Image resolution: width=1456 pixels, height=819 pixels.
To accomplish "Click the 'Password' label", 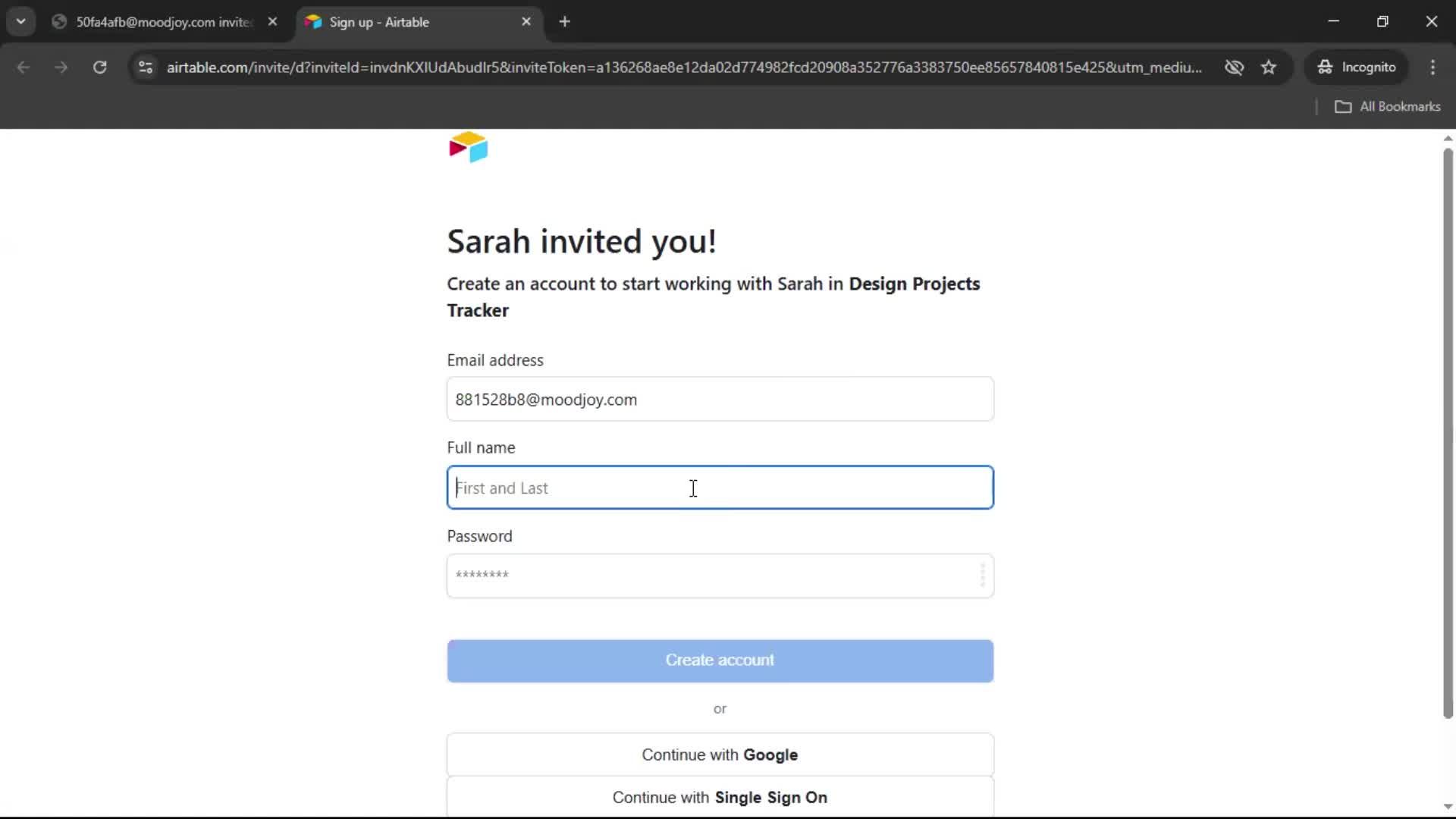I will click(479, 536).
